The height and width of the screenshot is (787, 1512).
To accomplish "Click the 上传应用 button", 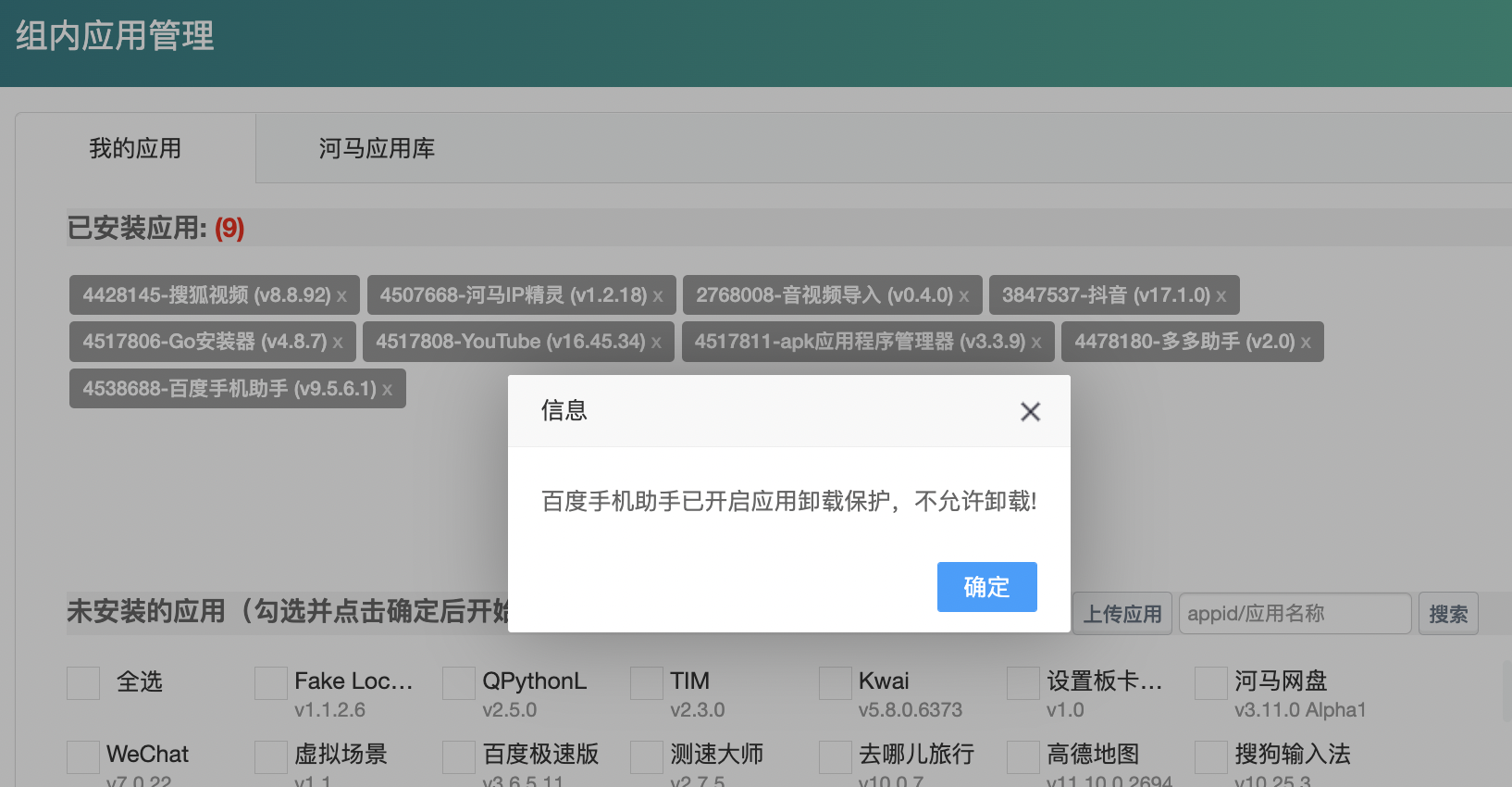I will tap(1122, 614).
